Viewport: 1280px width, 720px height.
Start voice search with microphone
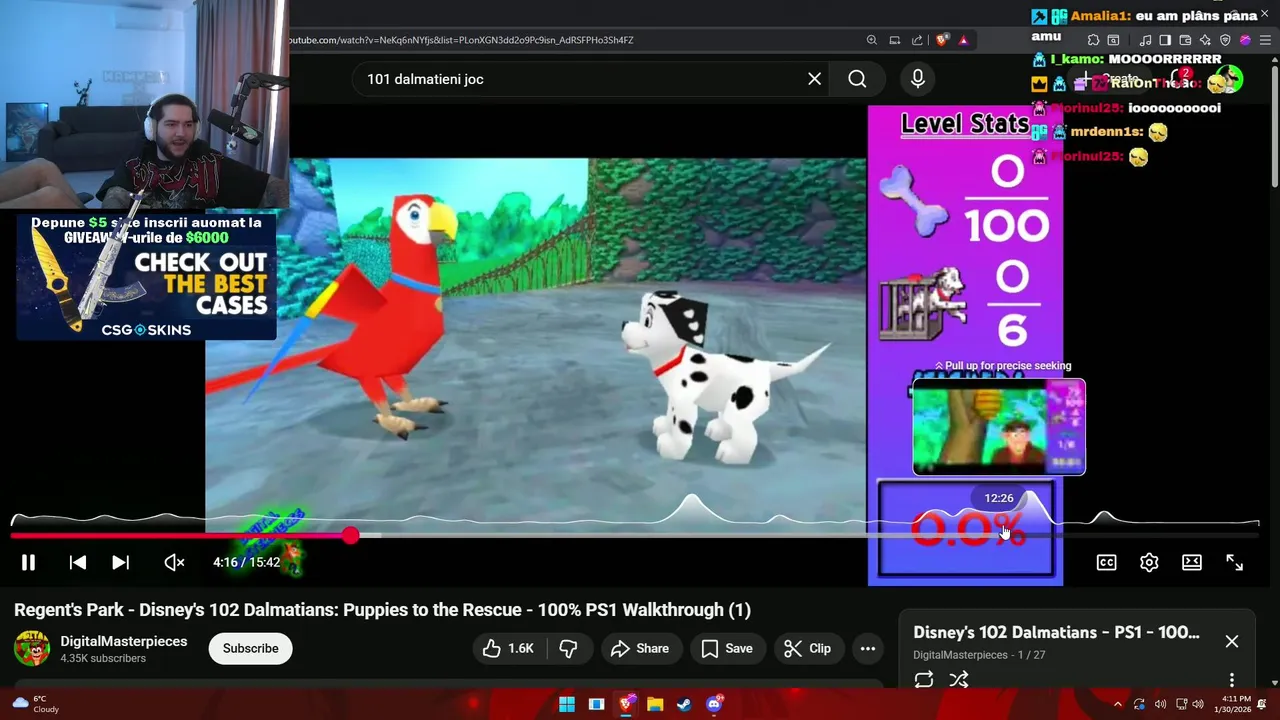[x=918, y=79]
